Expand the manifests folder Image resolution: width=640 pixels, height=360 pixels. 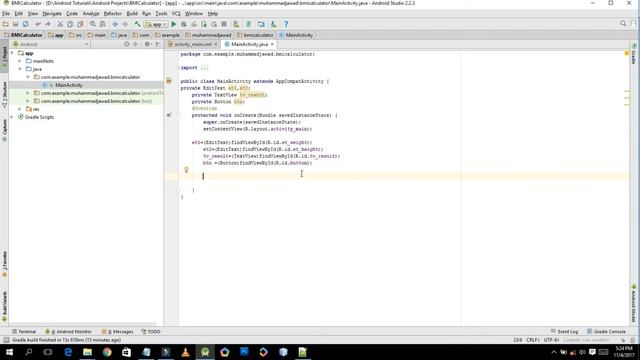click(x=20, y=61)
